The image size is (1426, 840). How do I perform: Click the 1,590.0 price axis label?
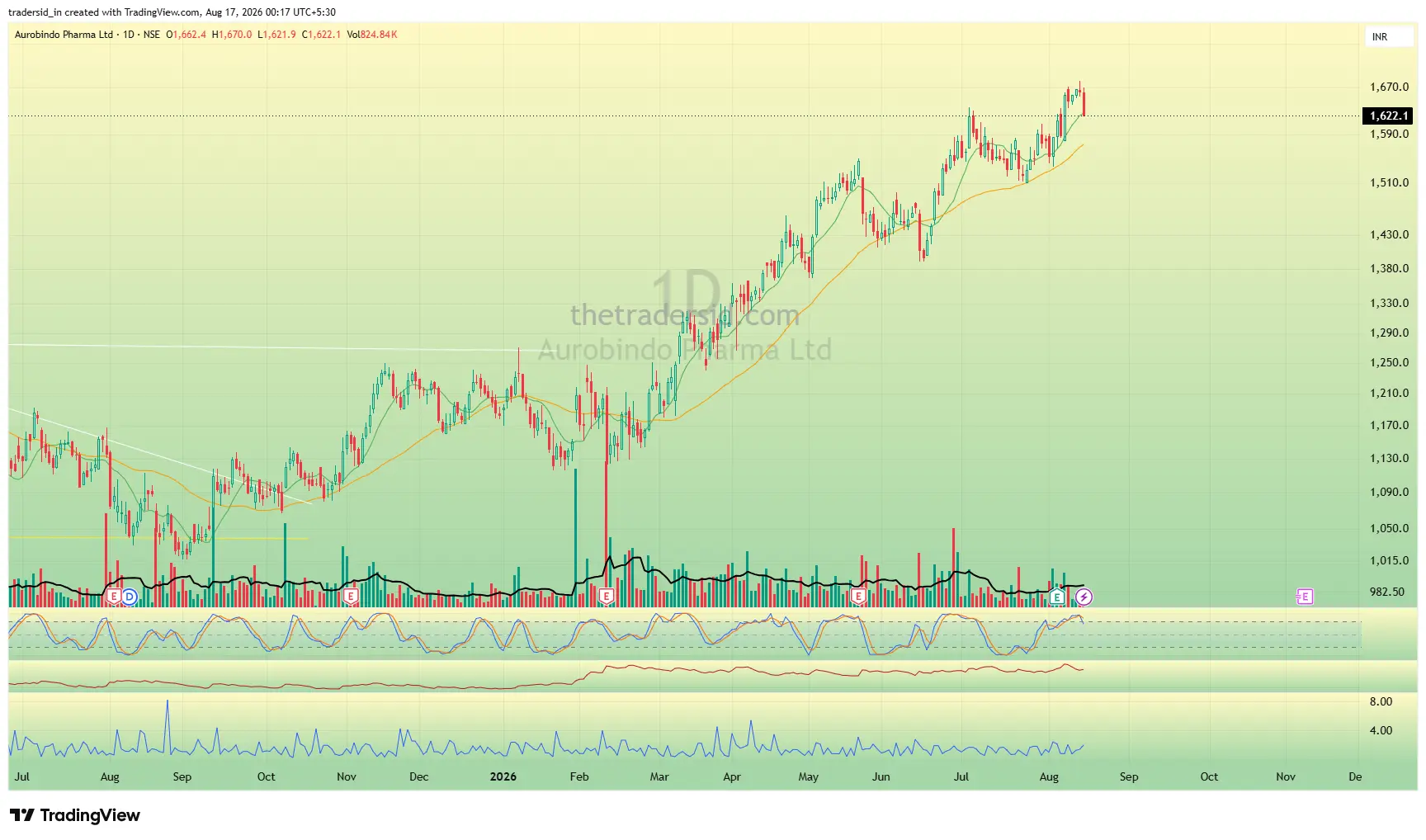tap(1389, 134)
